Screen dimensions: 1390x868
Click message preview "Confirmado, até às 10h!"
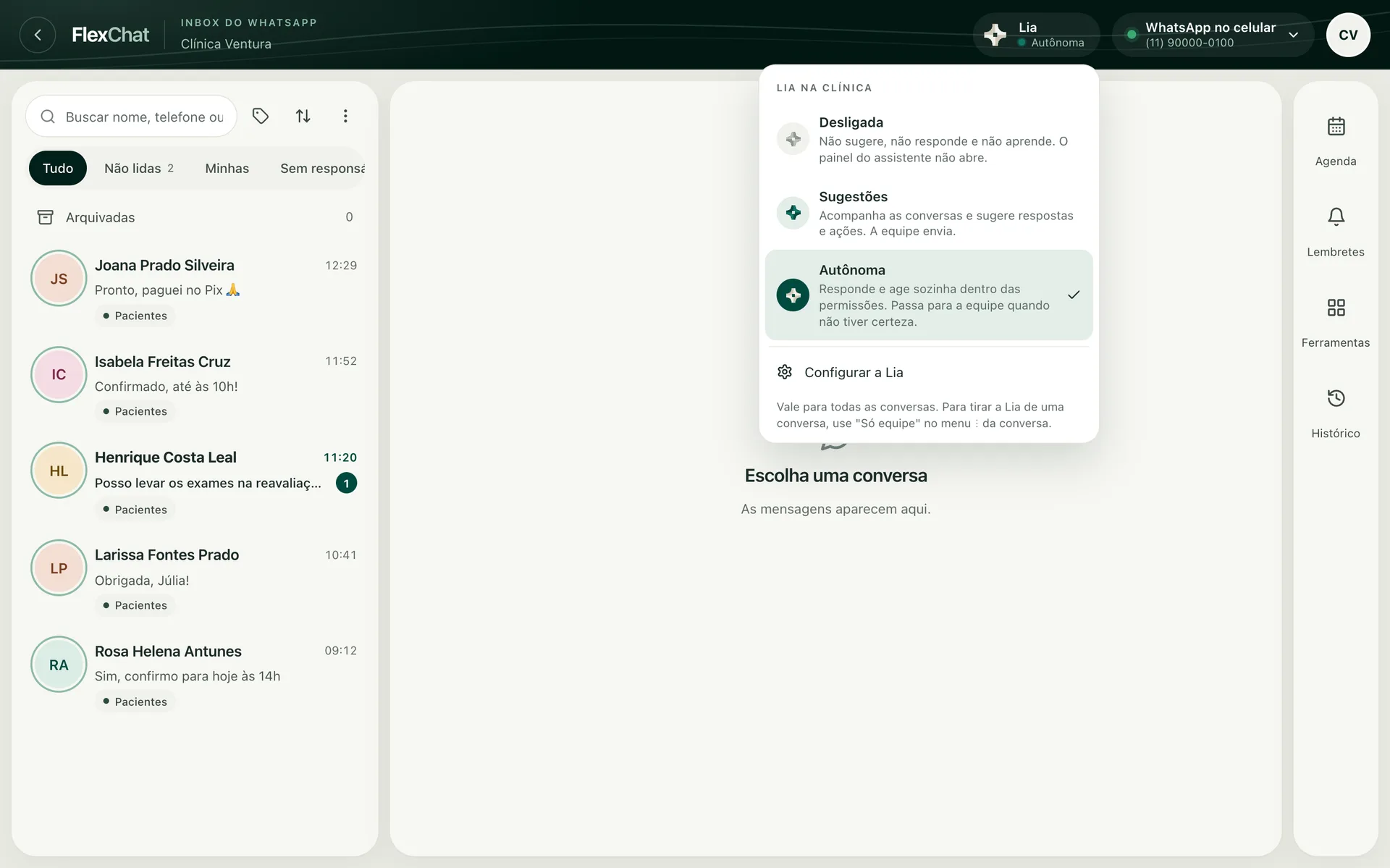pos(167,387)
